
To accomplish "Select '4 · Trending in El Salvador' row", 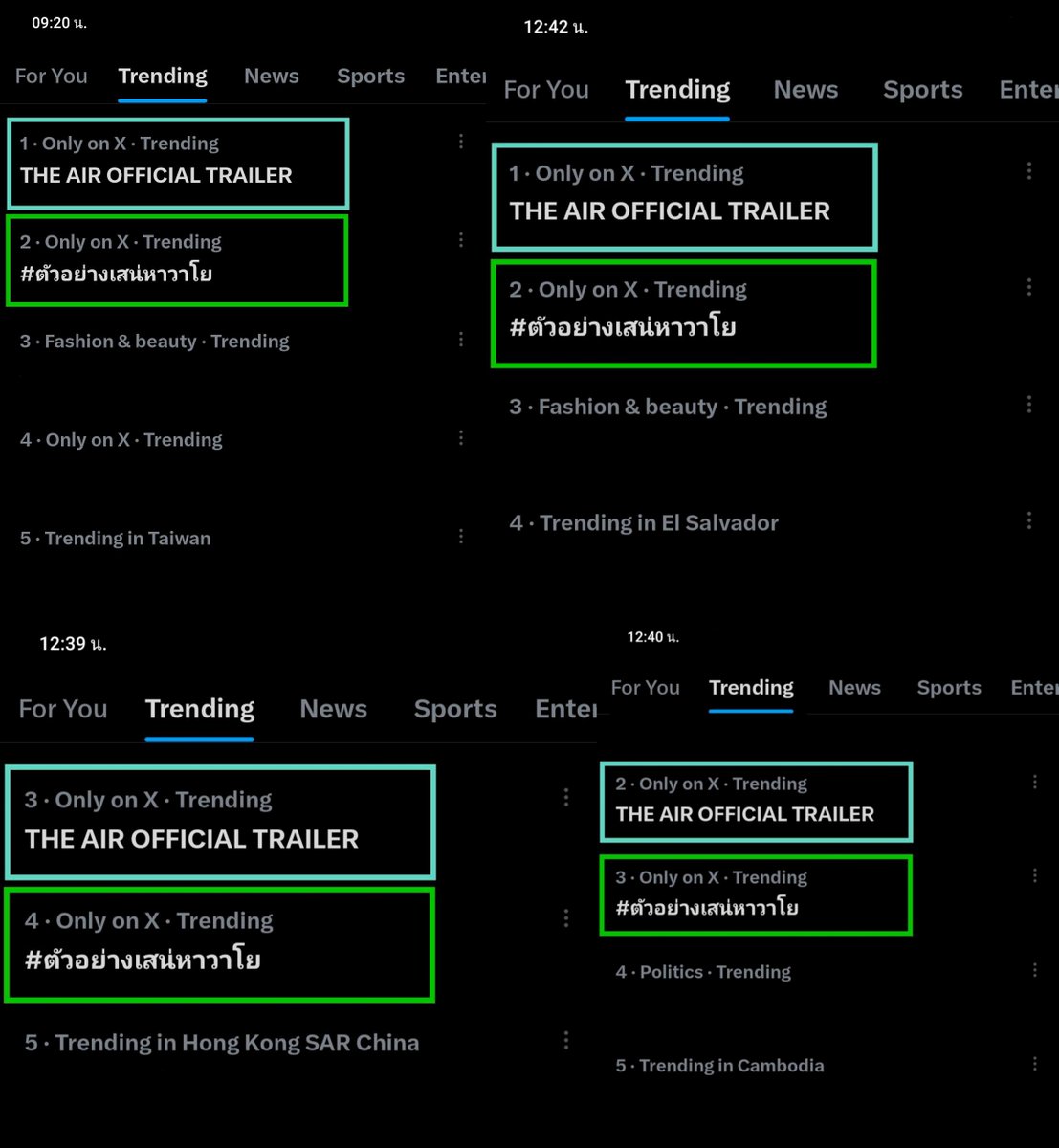I will (644, 523).
